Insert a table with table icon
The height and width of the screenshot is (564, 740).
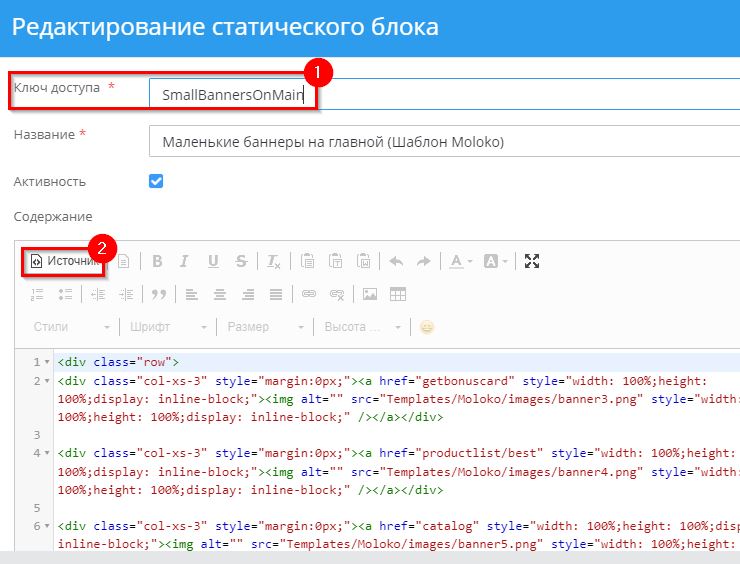pyautogui.click(x=398, y=294)
